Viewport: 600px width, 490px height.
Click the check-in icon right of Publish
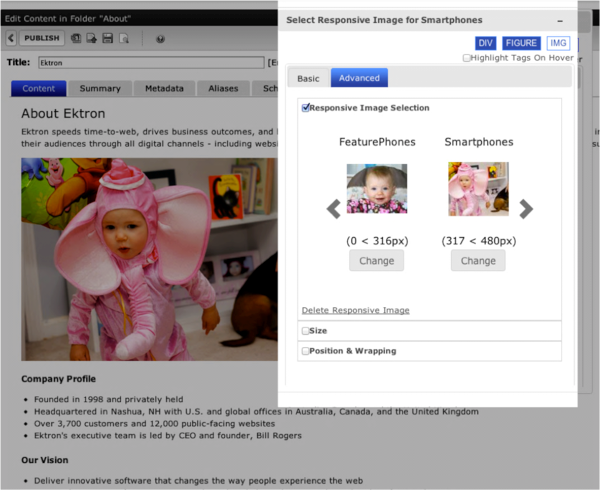[x=76, y=38]
